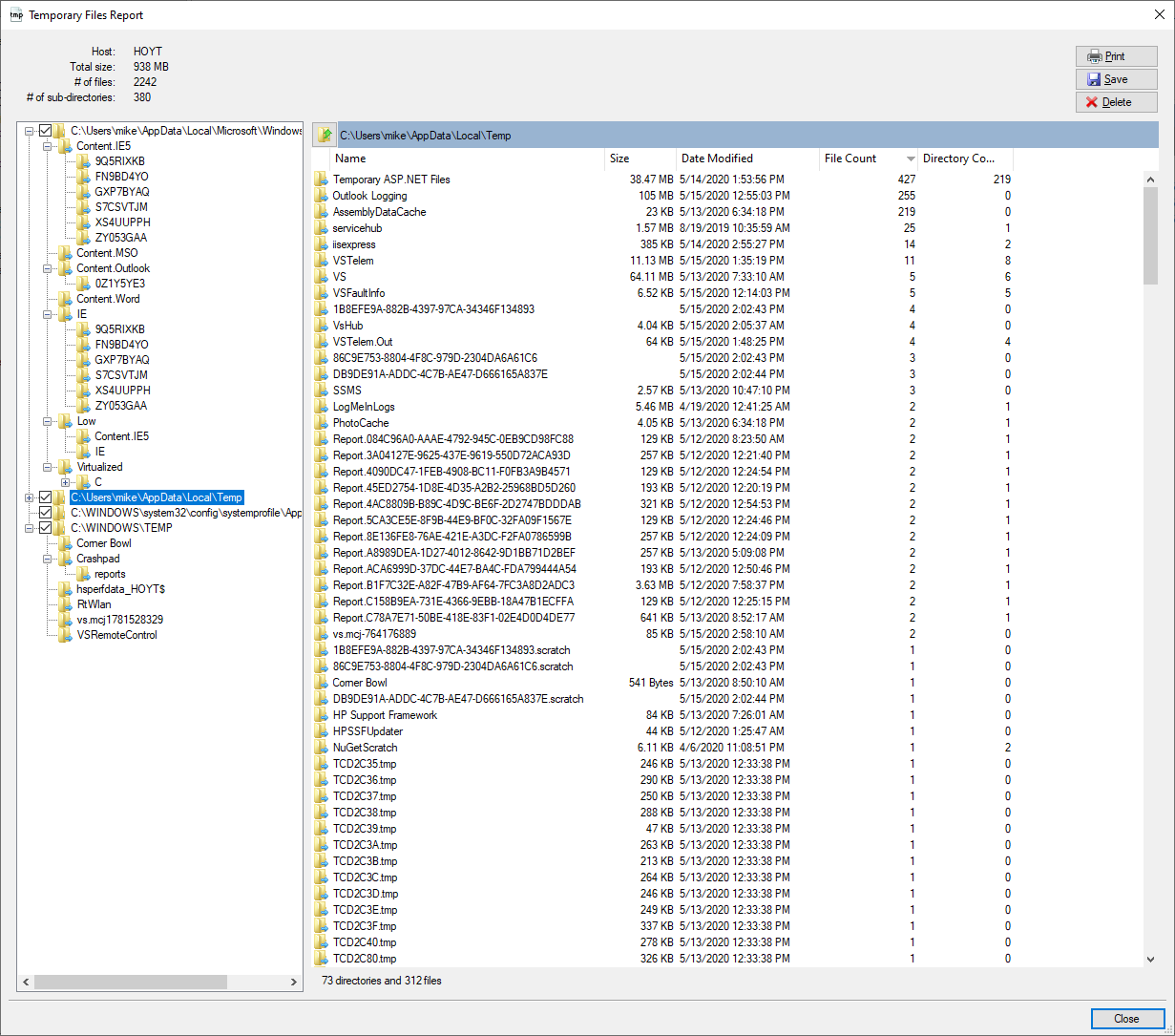Click the folder icon next to Outlook Logging
The height and width of the screenshot is (1036, 1175).
coord(322,196)
